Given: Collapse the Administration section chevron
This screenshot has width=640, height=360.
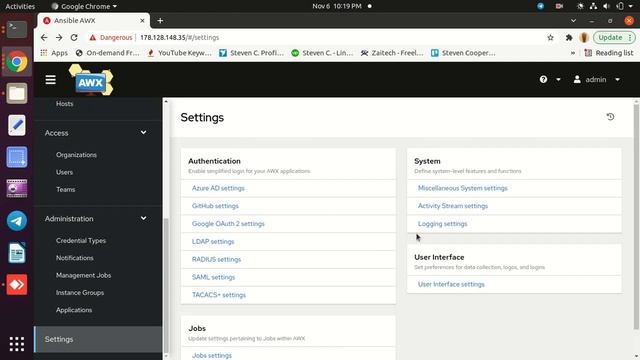Looking at the screenshot, I should (x=143, y=218).
